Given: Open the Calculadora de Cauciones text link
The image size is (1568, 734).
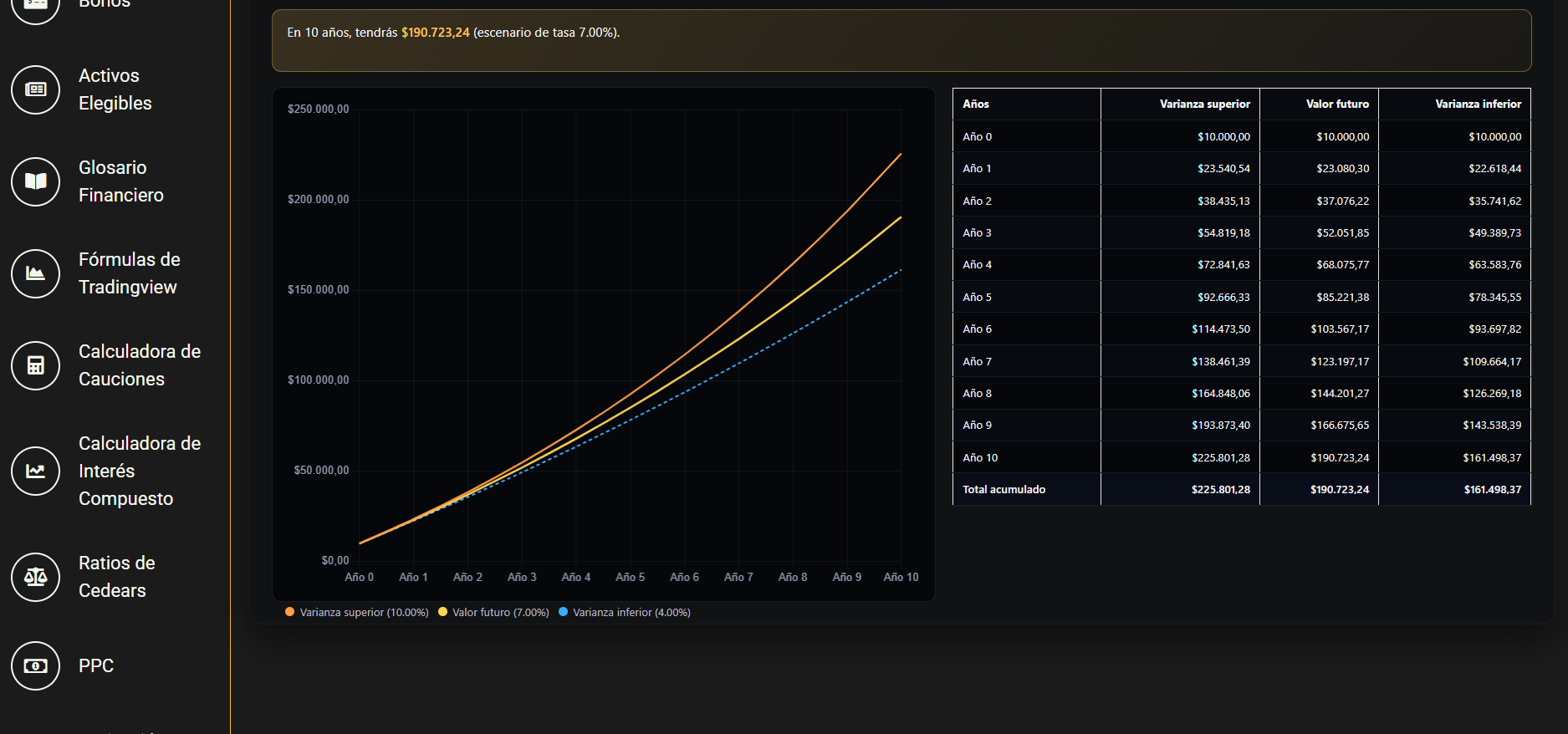Looking at the screenshot, I should (139, 365).
